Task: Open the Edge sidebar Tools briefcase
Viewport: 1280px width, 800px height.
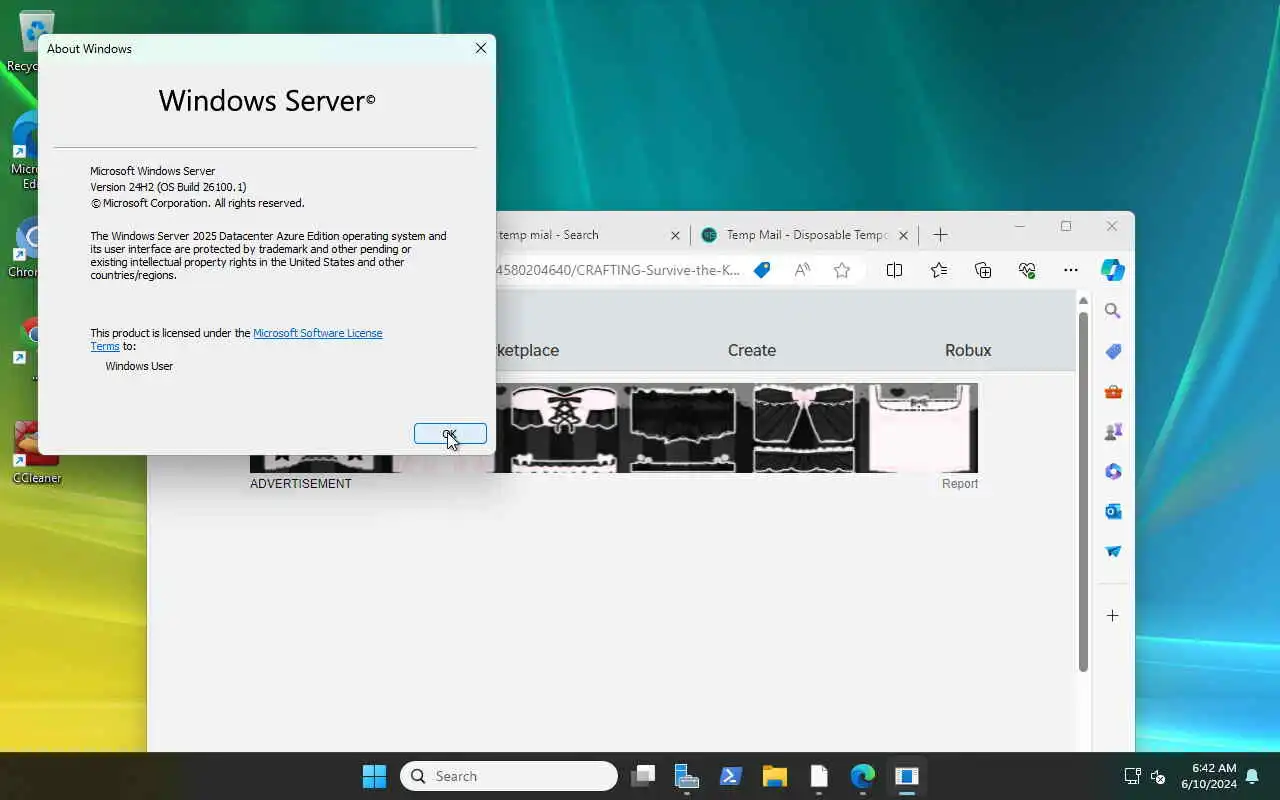Action: click(x=1113, y=391)
